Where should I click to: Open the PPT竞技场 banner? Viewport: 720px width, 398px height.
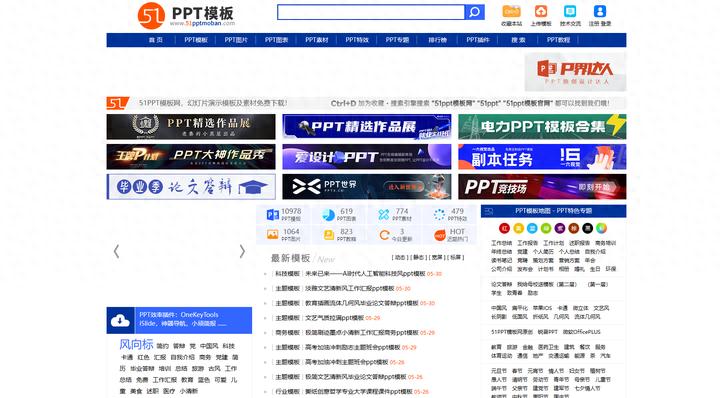point(542,186)
